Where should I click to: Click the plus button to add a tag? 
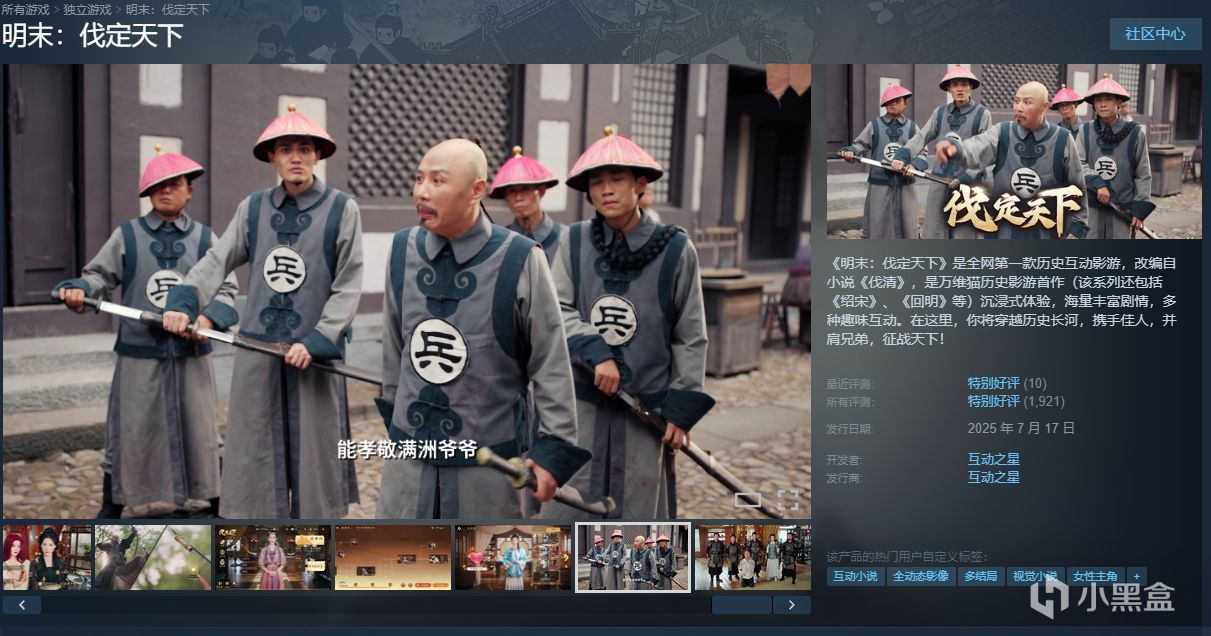point(1136,576)
